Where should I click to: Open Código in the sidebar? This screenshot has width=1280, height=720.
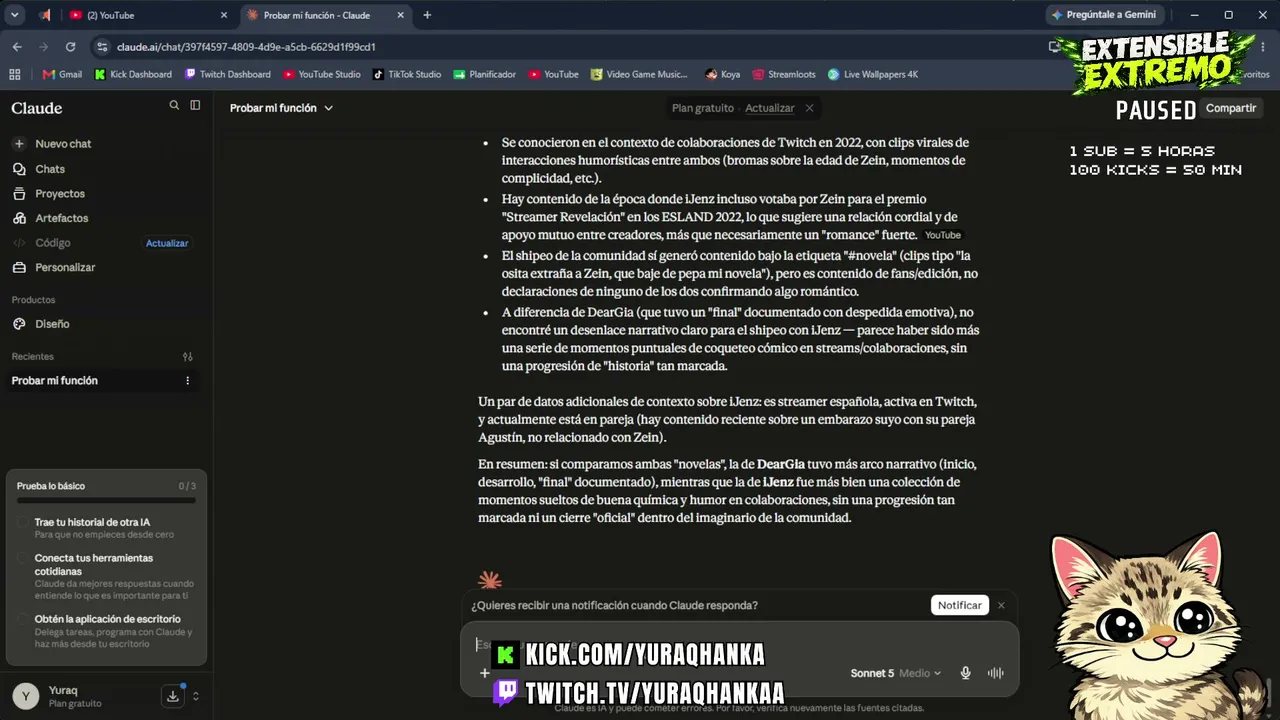click(x=52, y=243)
